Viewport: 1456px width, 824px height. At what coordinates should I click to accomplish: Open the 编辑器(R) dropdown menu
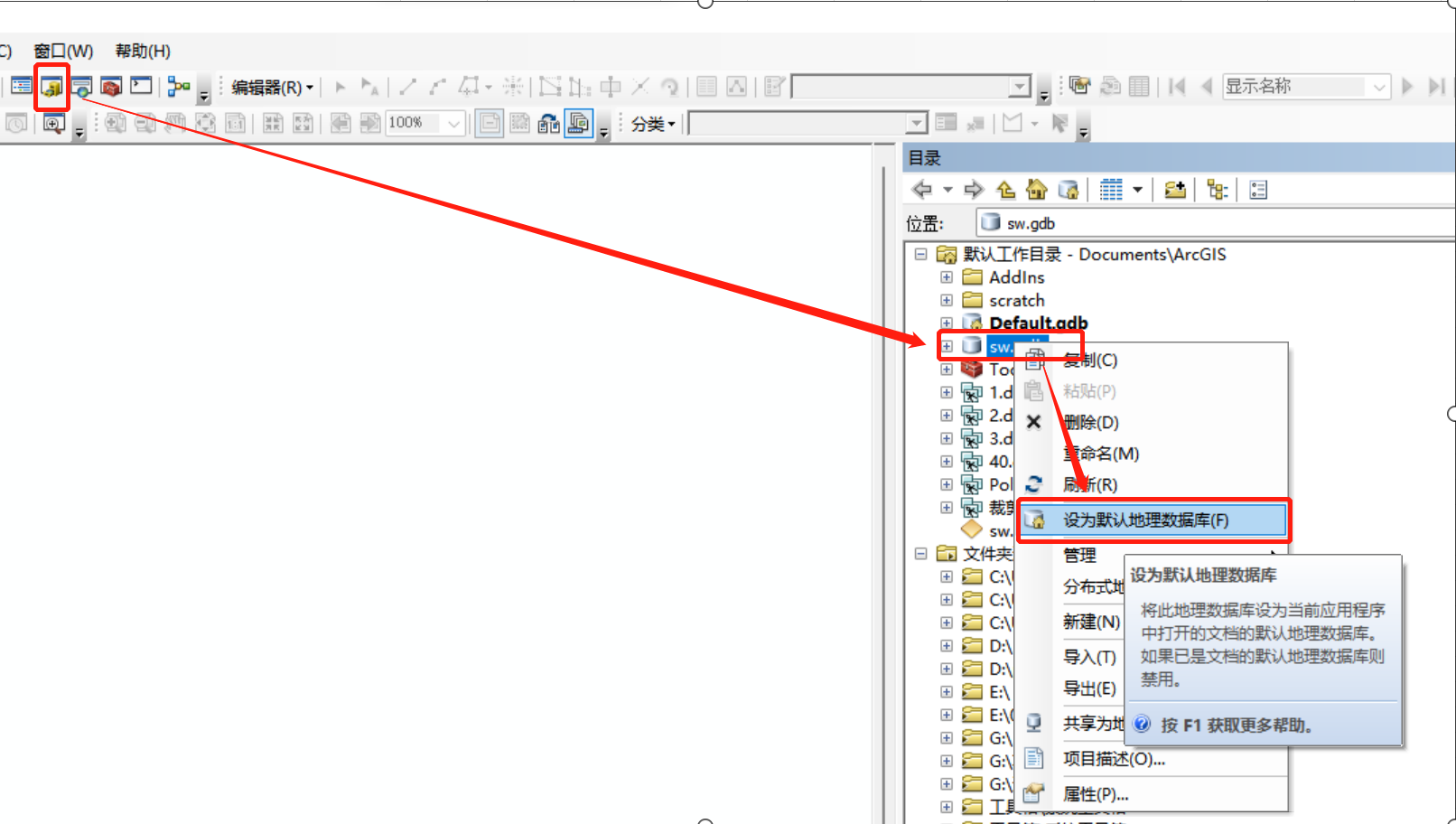(272, 88)
